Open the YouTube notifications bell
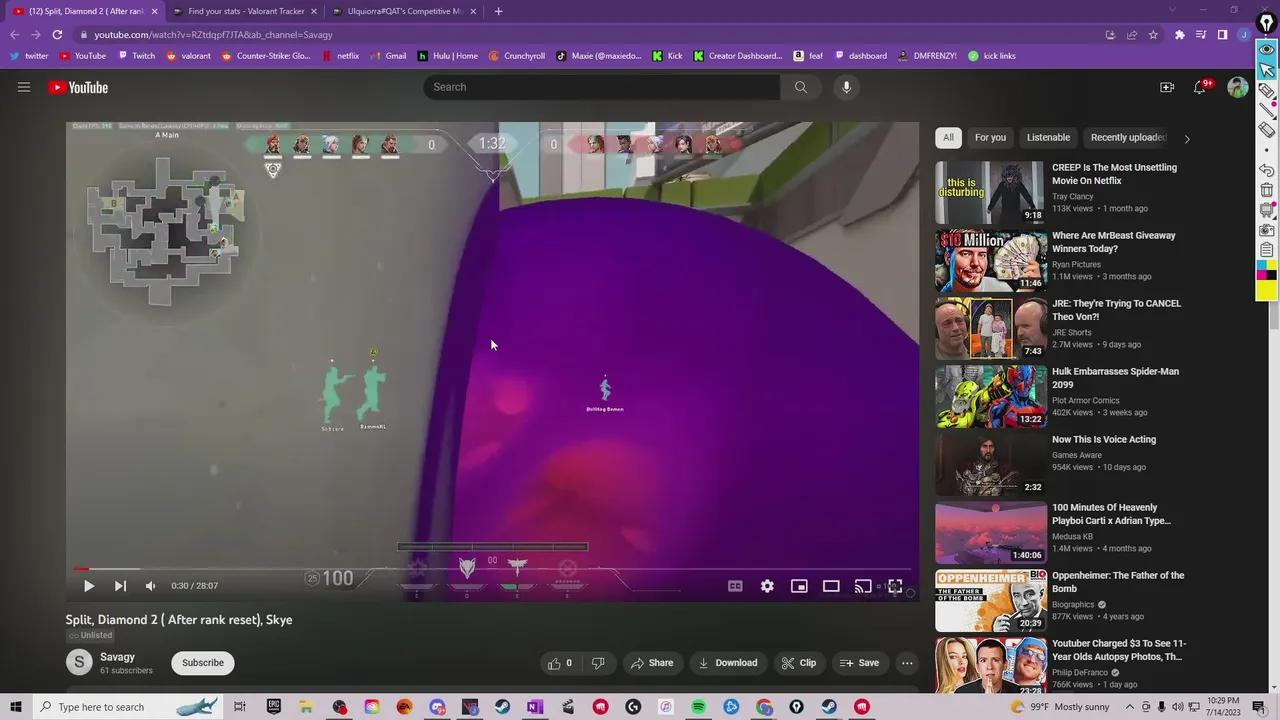 click(x=1200, y=87)
